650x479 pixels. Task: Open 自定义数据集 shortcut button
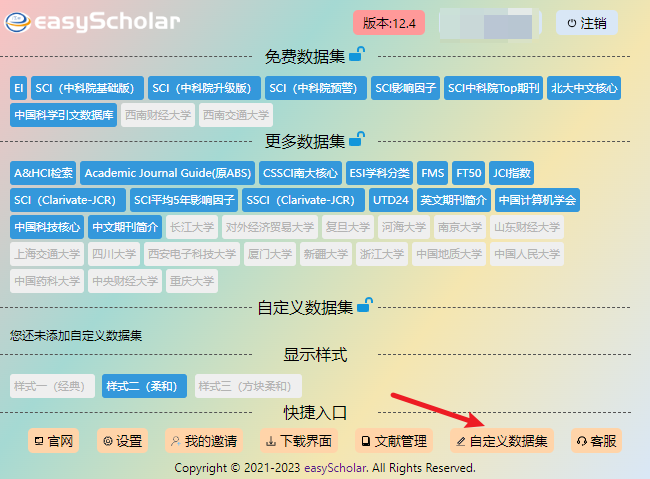tap(502, 441)
